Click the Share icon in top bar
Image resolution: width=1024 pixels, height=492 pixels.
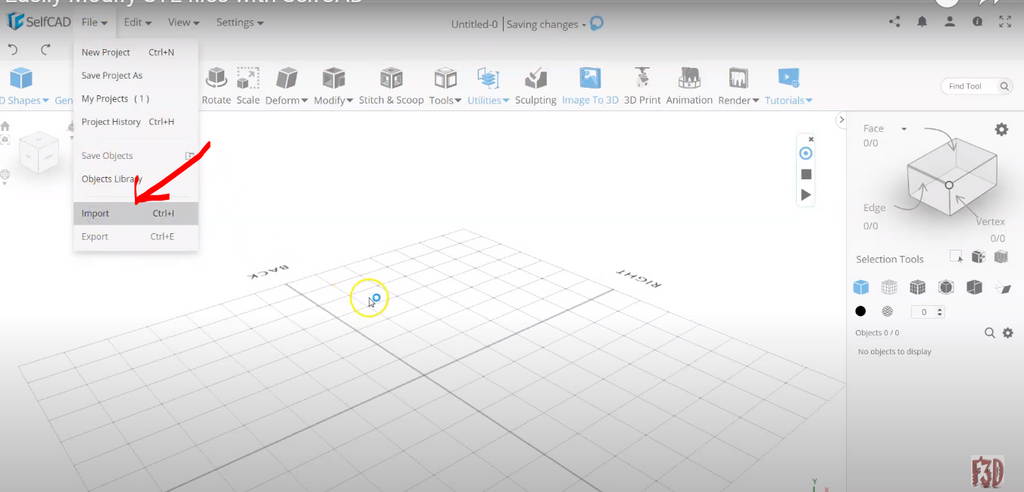(894, 22)
